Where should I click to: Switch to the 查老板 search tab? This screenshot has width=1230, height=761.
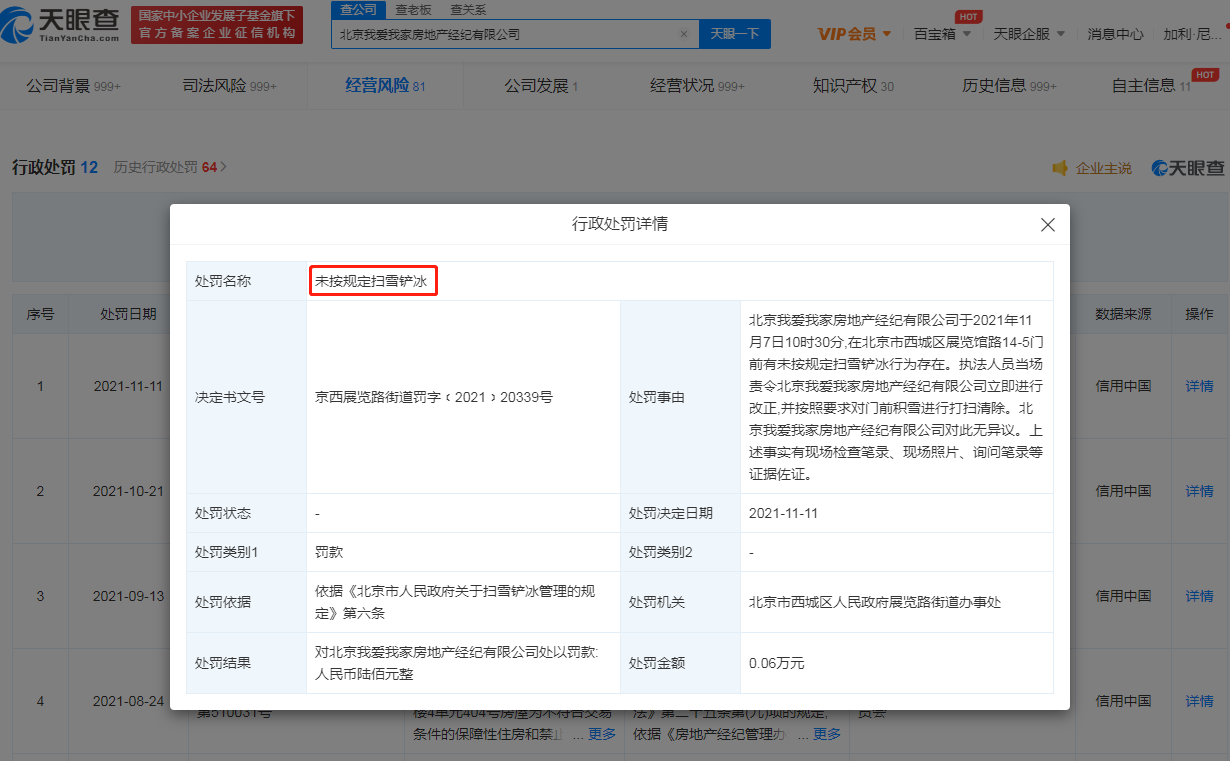tap(411, 9)
